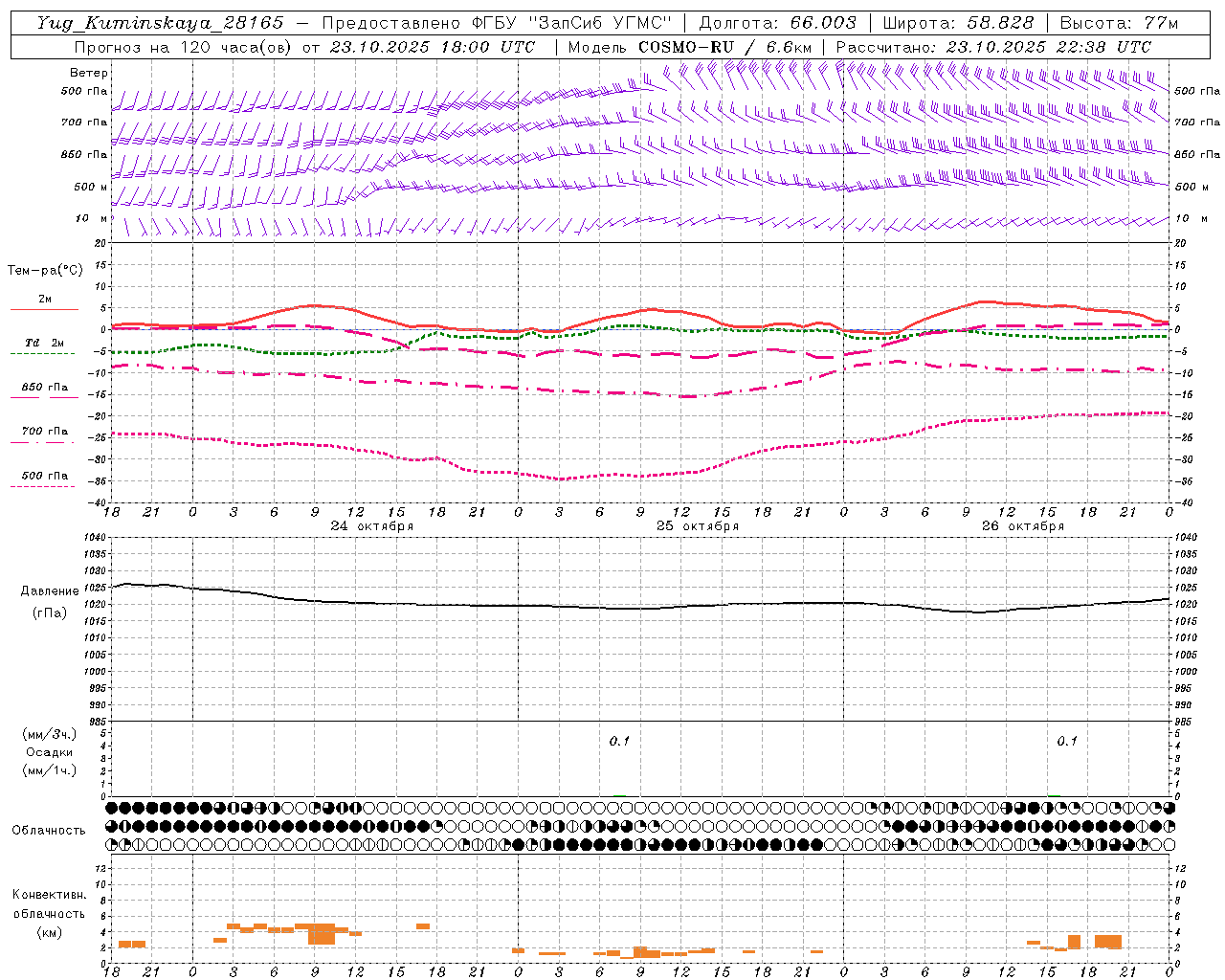1225x980 pixels.
Task: Click the left 500 гПа wind level label
Action: [84, 91]
